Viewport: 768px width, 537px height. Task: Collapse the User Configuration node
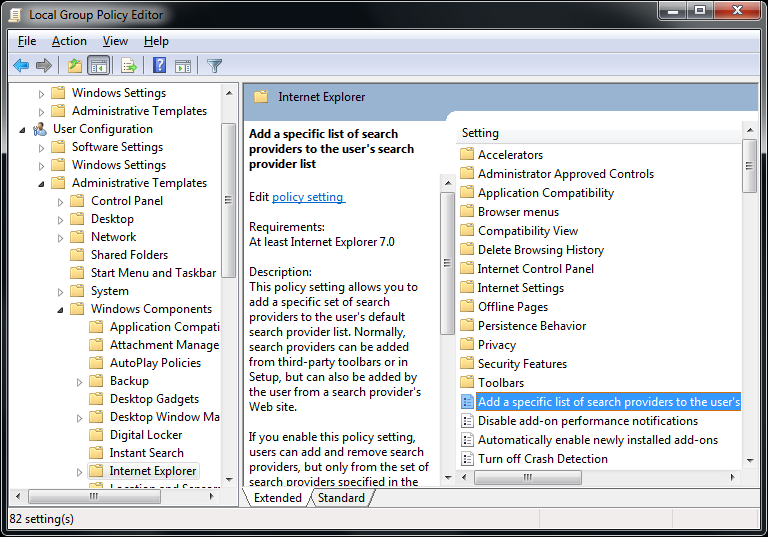click(x=23, y=130)
